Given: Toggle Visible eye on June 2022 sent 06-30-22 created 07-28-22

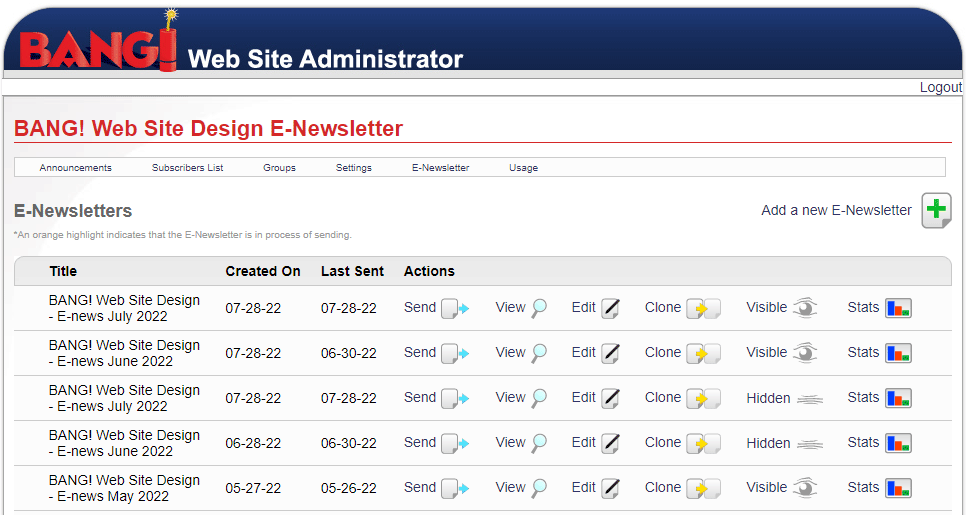Looking at the screenshot, I should point(805,353).
